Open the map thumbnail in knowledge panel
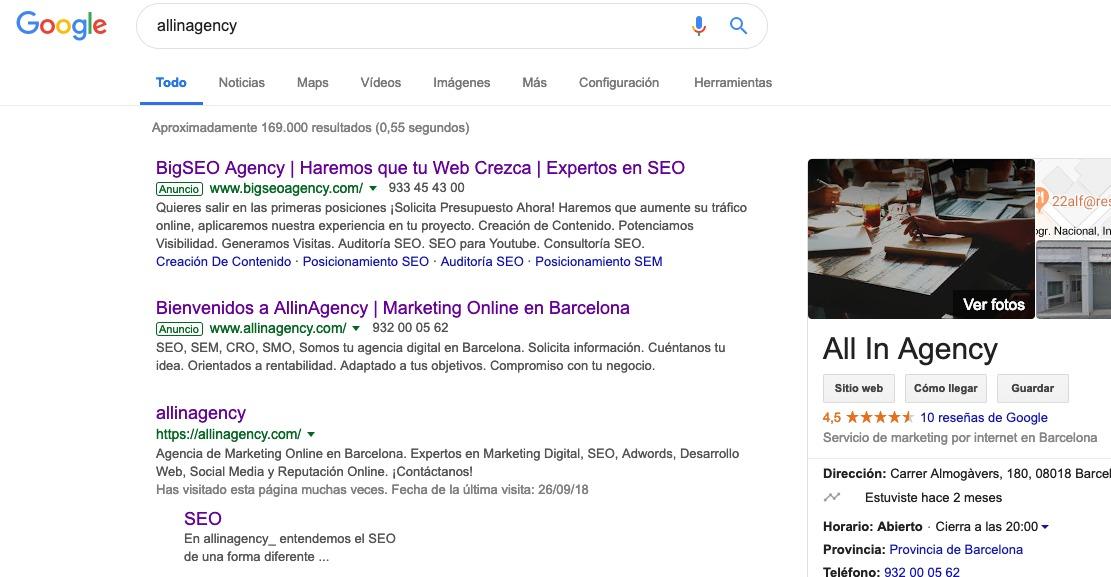The width and height of the screenshot is (1111, 577). 1073,198
